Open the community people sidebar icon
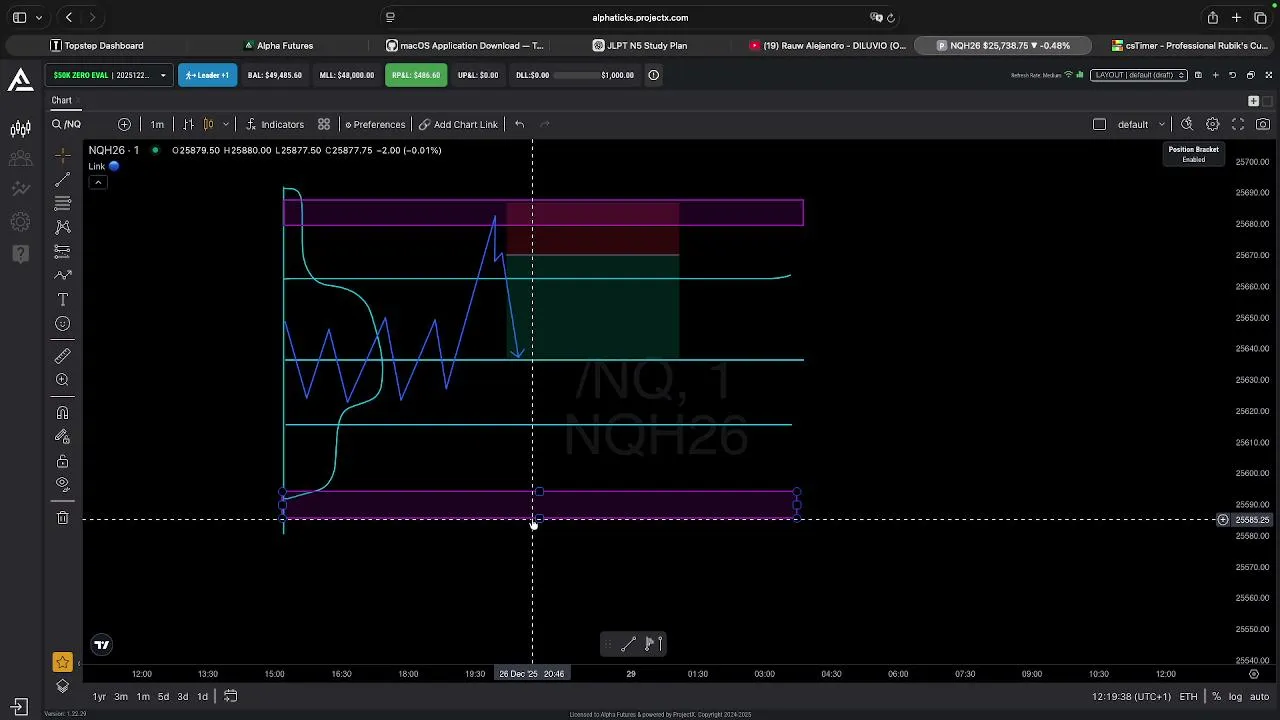 tap(20, 159)
